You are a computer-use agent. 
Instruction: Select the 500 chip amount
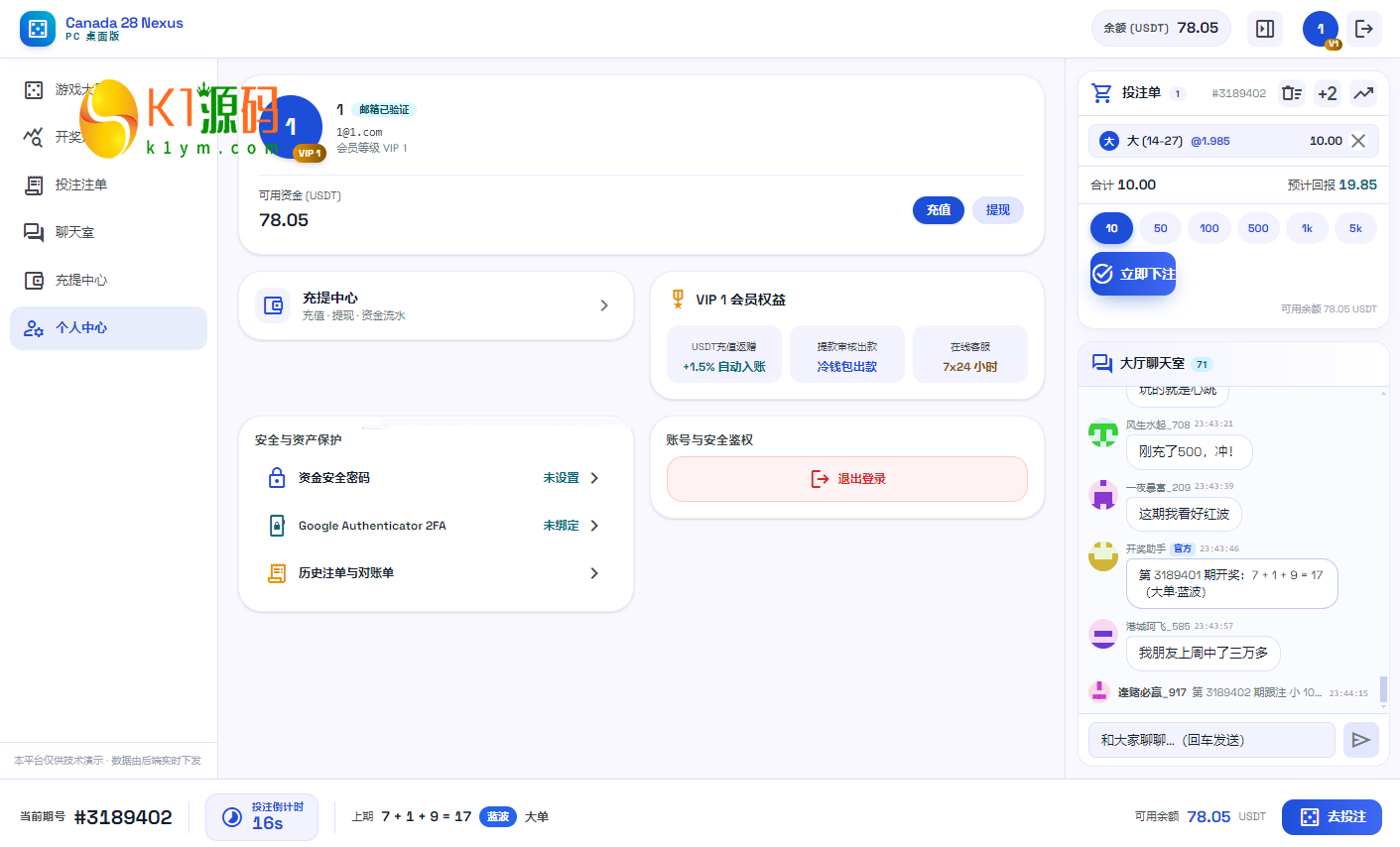(1258, 228)
